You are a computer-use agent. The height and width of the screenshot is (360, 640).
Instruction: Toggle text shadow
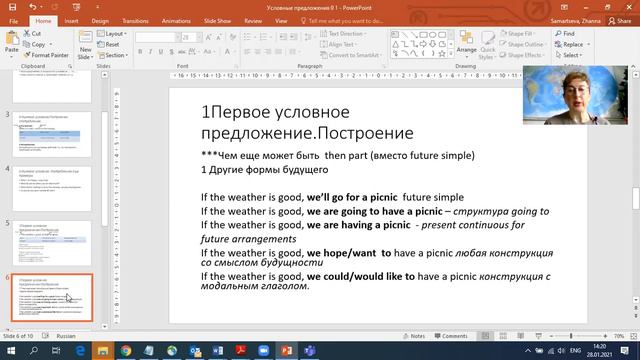click(171, 52)
